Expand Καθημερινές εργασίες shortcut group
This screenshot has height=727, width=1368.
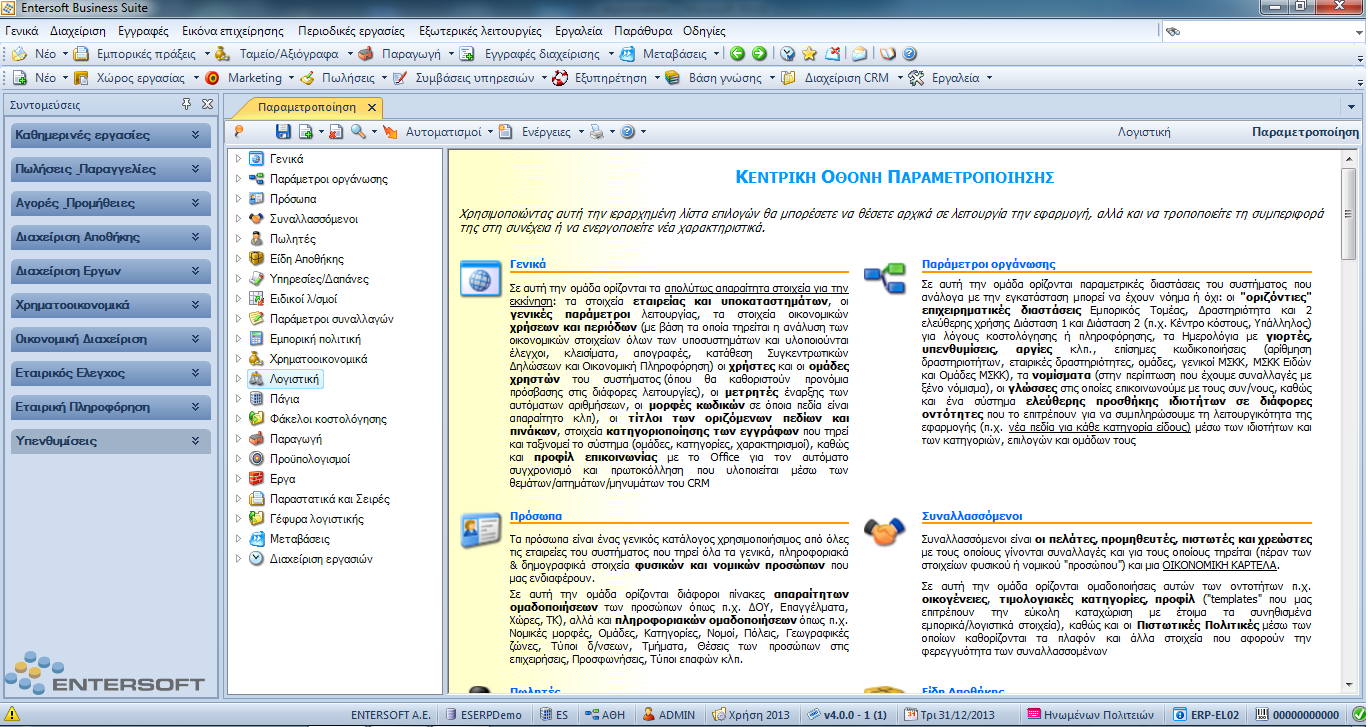[x=196, y=135]
